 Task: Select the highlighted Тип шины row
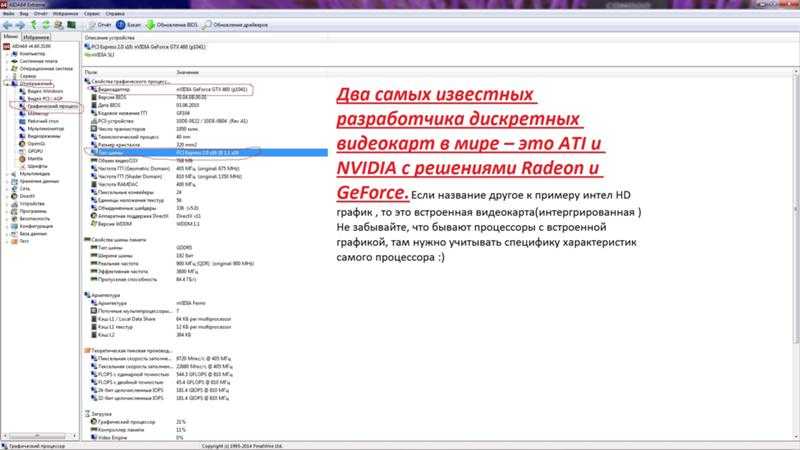coord(205,153)
